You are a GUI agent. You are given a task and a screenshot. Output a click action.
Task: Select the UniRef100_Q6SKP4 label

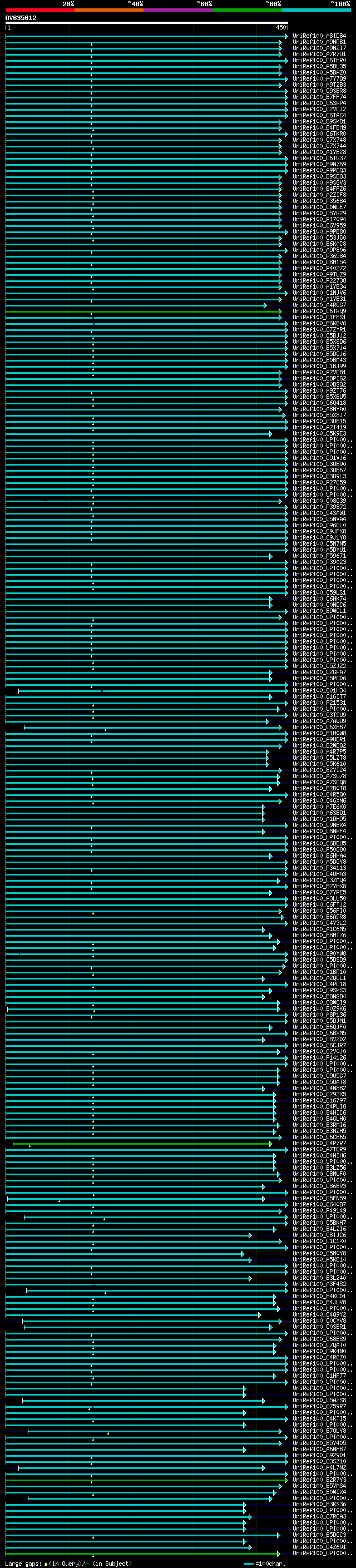tap(319, 103)
